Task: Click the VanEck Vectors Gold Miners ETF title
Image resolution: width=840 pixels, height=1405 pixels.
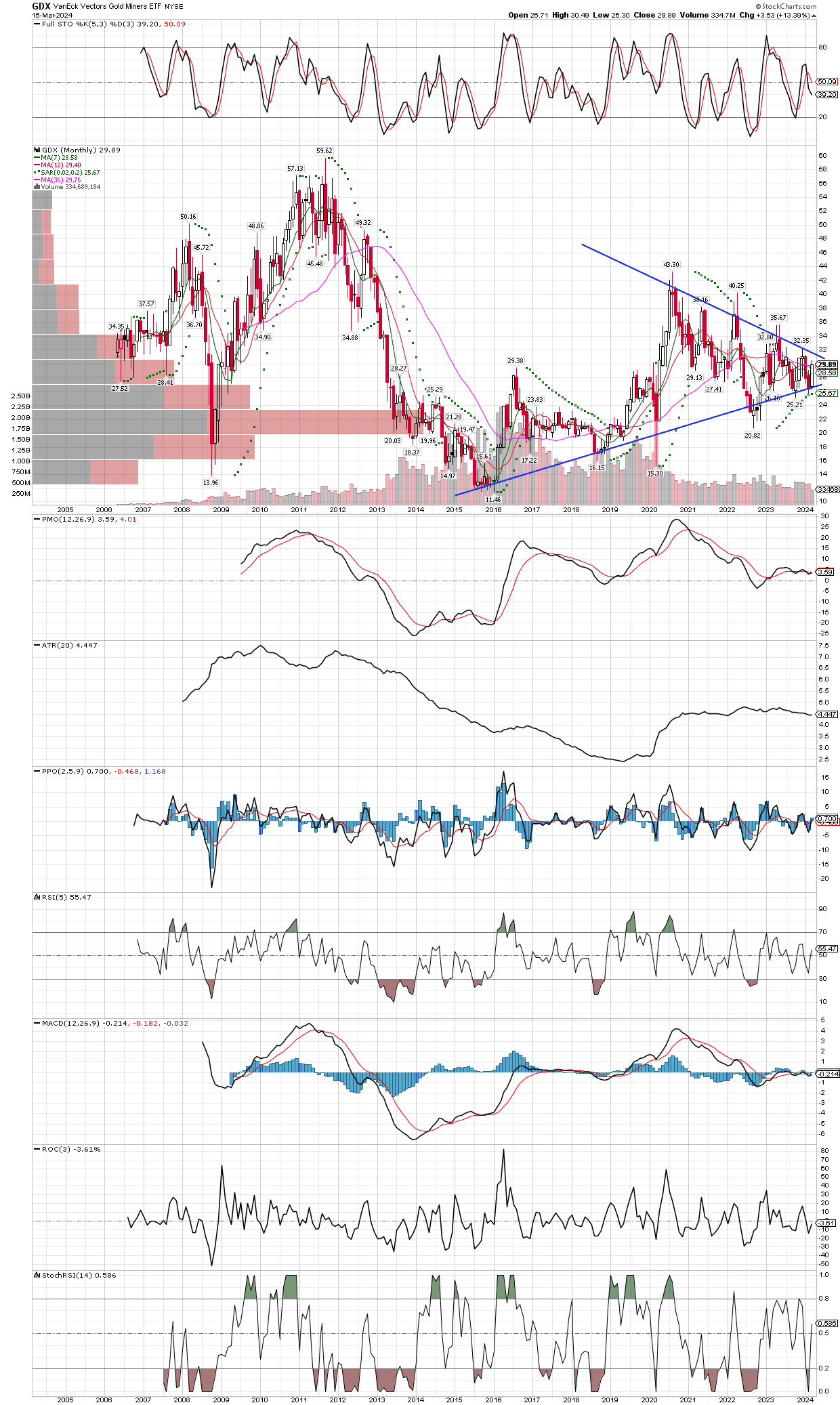Action: pyautogui.click(x=108, y=7)
